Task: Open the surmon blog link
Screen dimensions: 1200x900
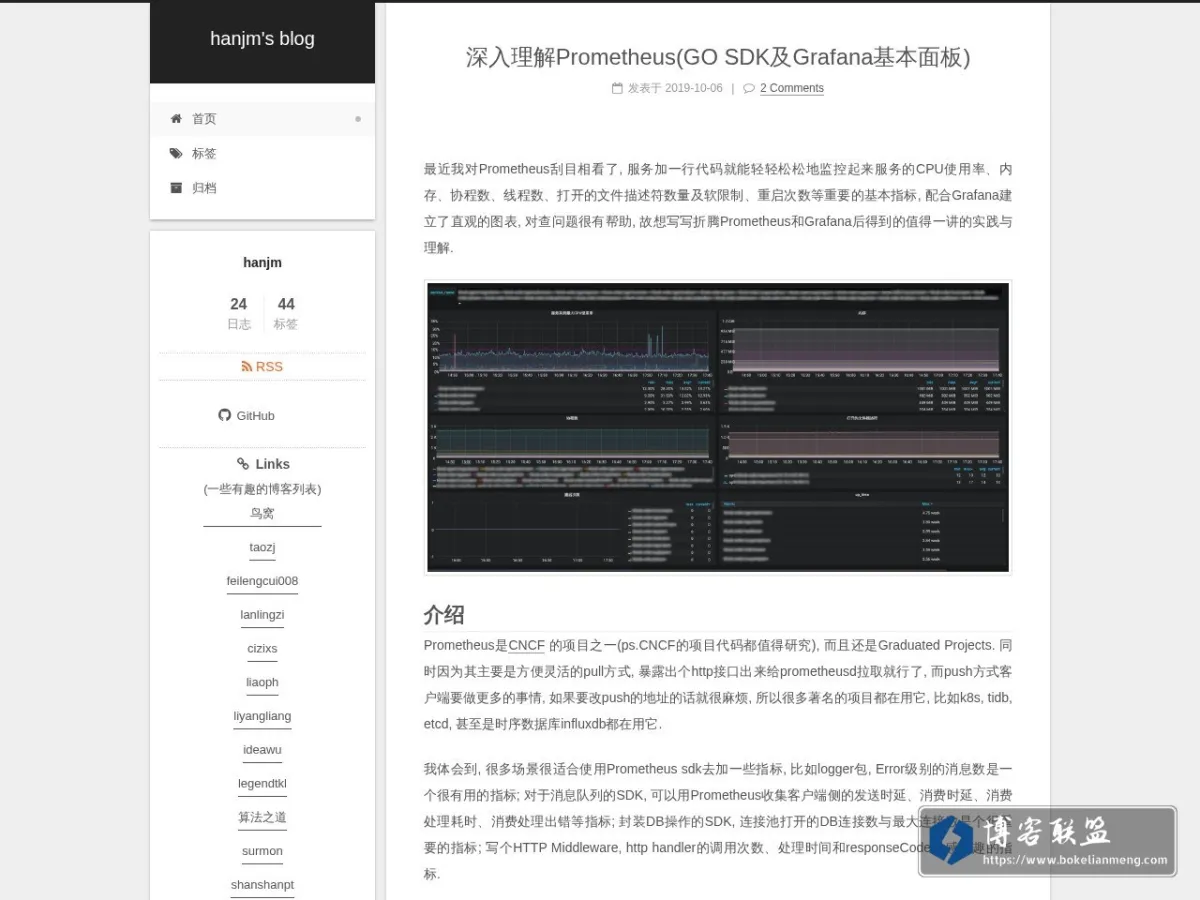Action: [262, 851]
